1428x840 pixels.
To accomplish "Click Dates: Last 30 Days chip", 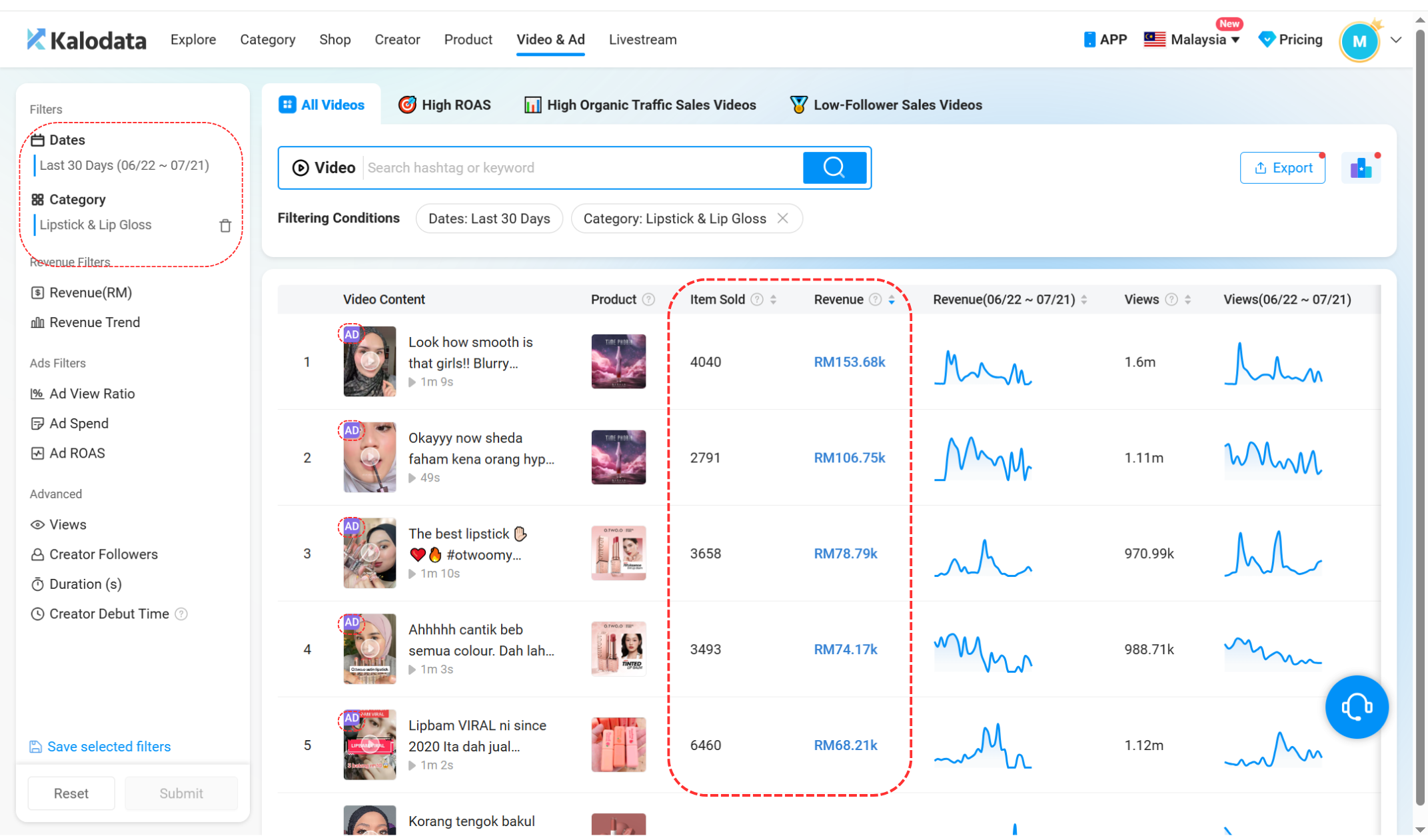I will point(489,218).
